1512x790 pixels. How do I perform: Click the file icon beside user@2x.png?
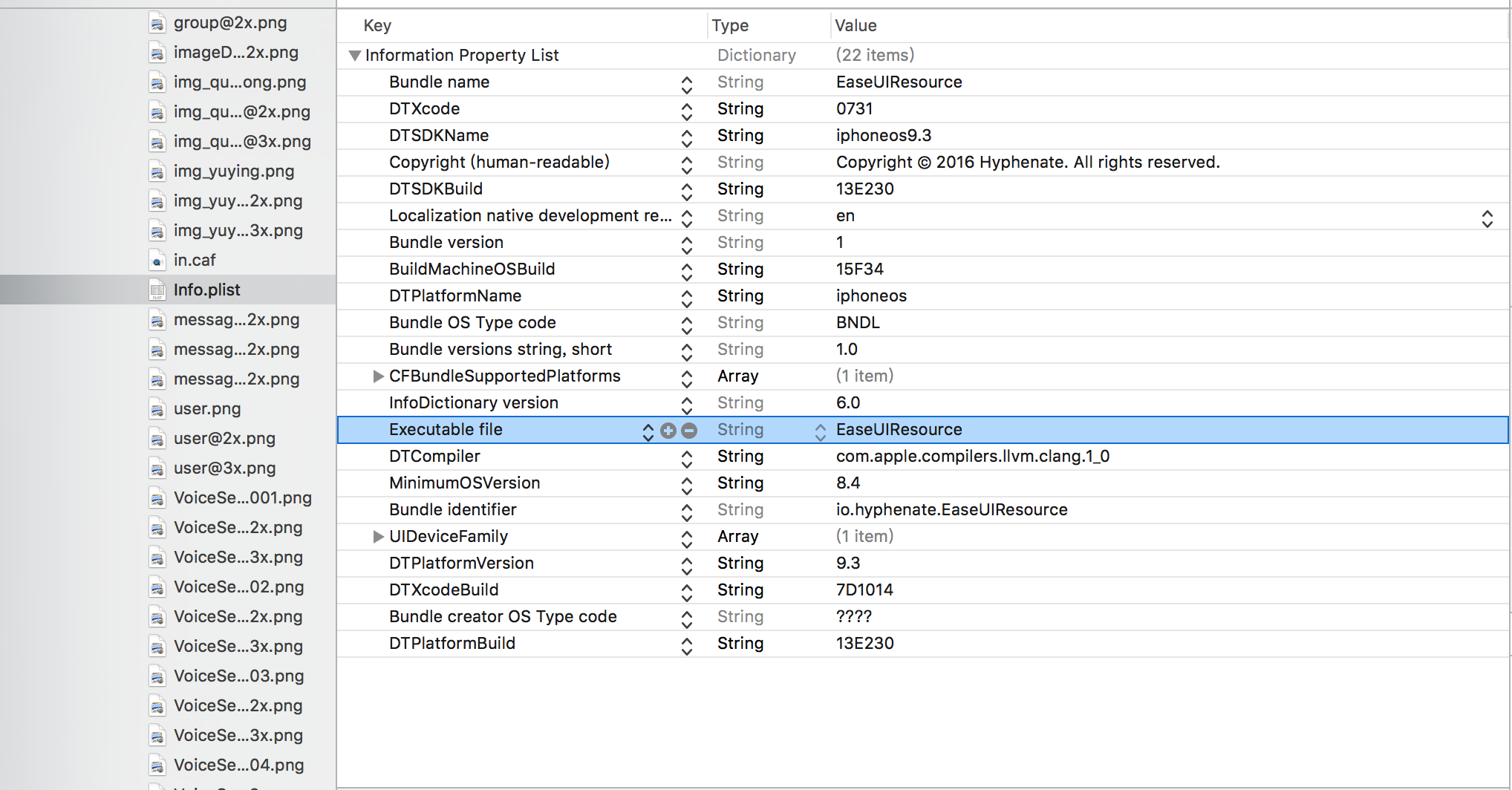click(157, 439)
